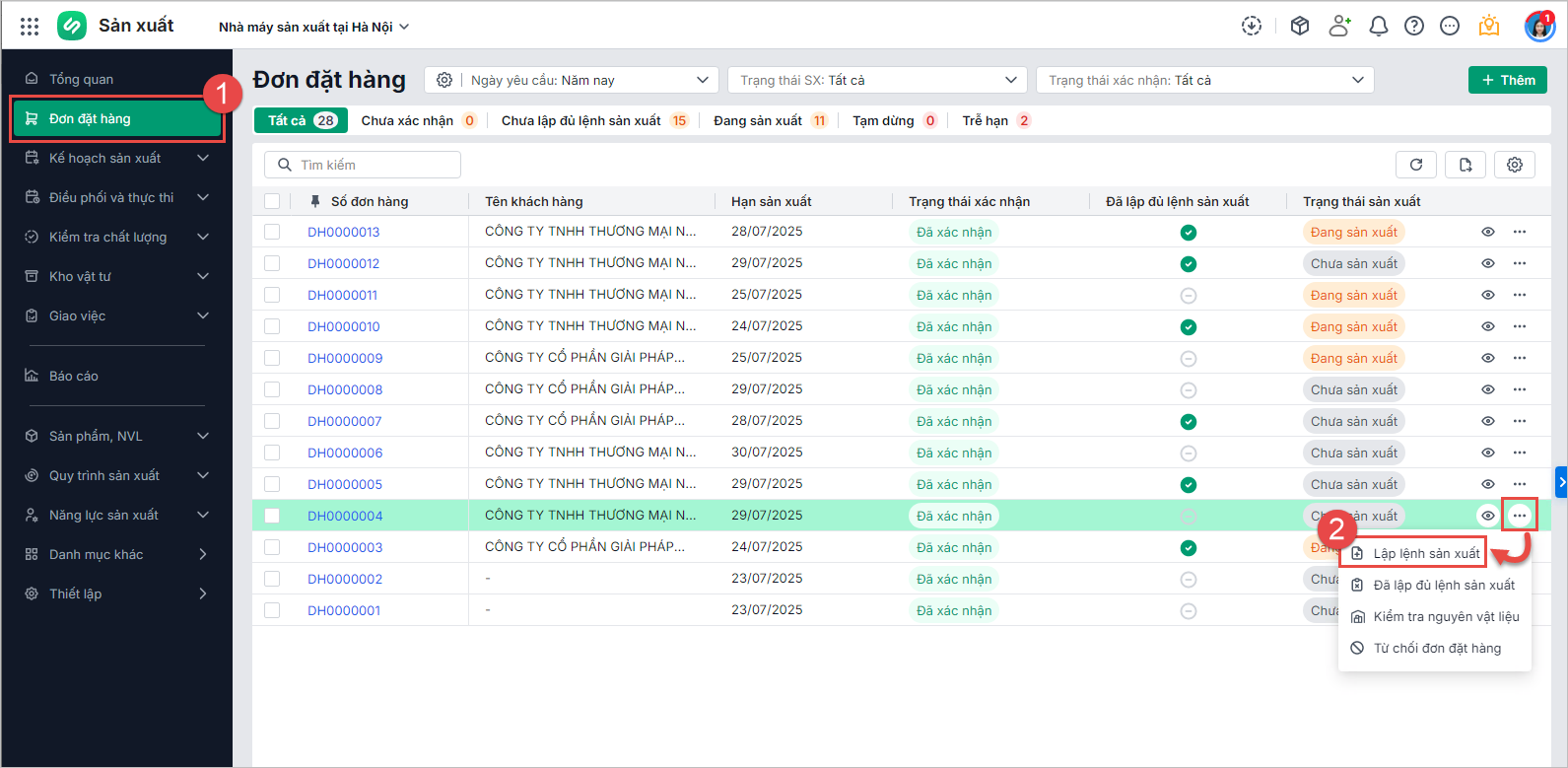Open the help question mark icon
This screenshot has width=1568, height=768.
pyautogui.click(x=1413, y=27)
